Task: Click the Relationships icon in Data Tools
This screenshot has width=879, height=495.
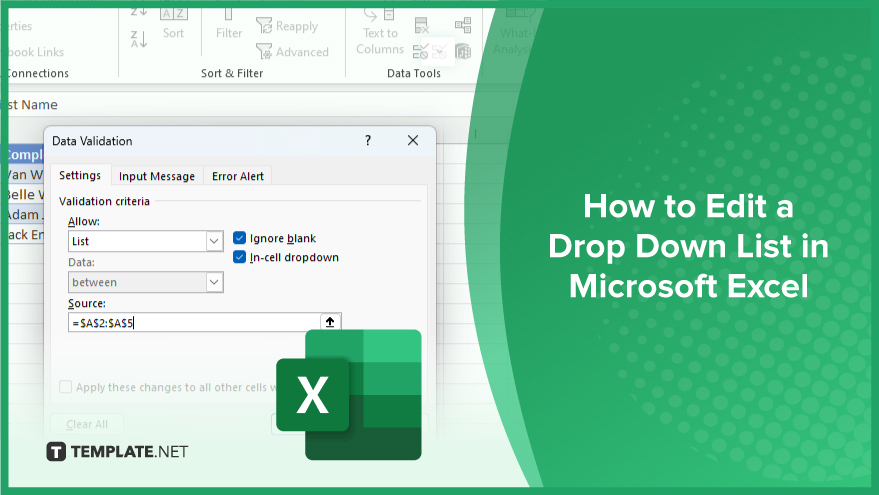Action: (463, 25)
